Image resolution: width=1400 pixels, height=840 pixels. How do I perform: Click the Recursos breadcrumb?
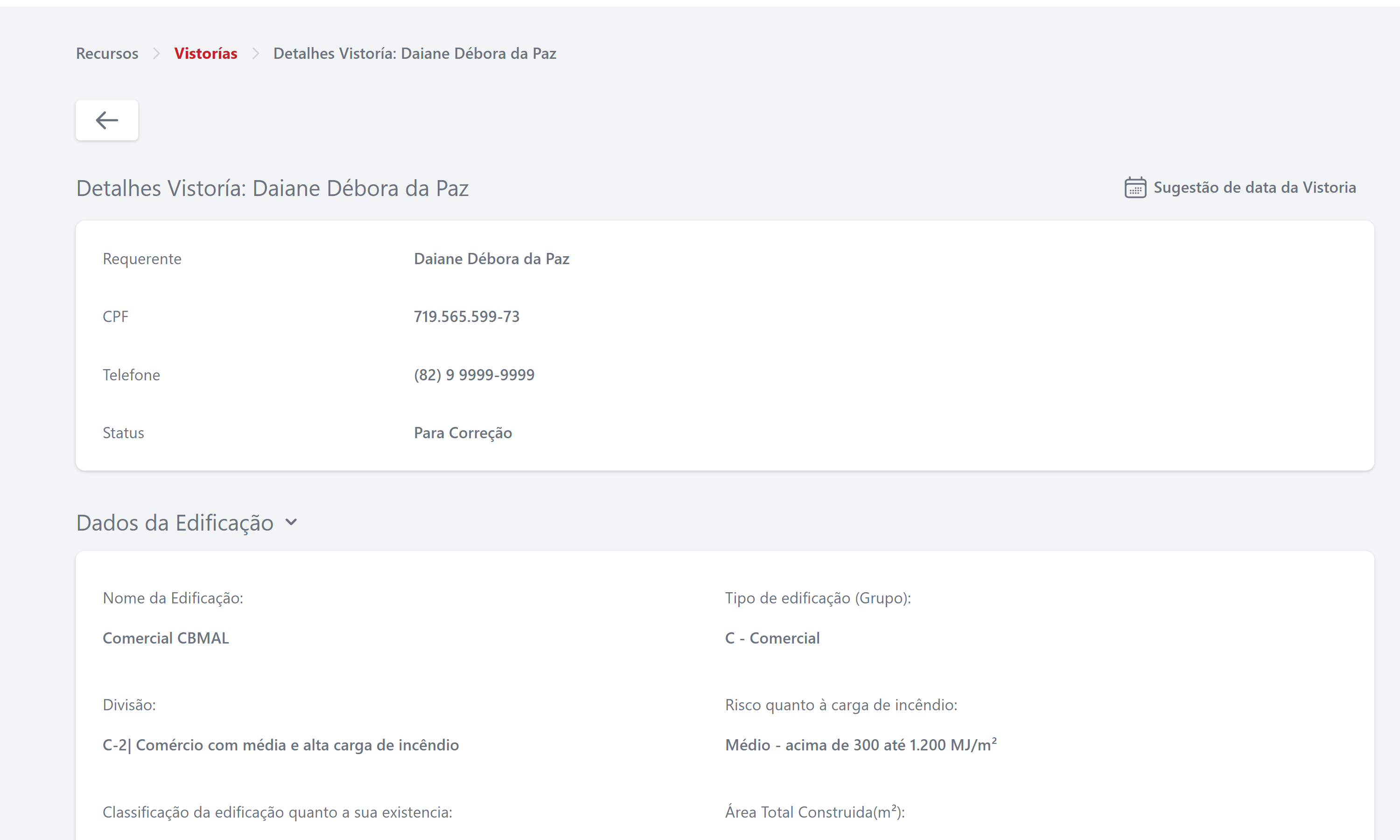click(x=107, y=53)
